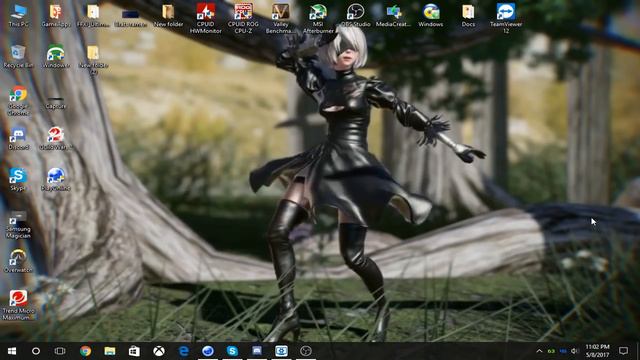Select the MediaCreationTool desktop icon

coord(393,16)
